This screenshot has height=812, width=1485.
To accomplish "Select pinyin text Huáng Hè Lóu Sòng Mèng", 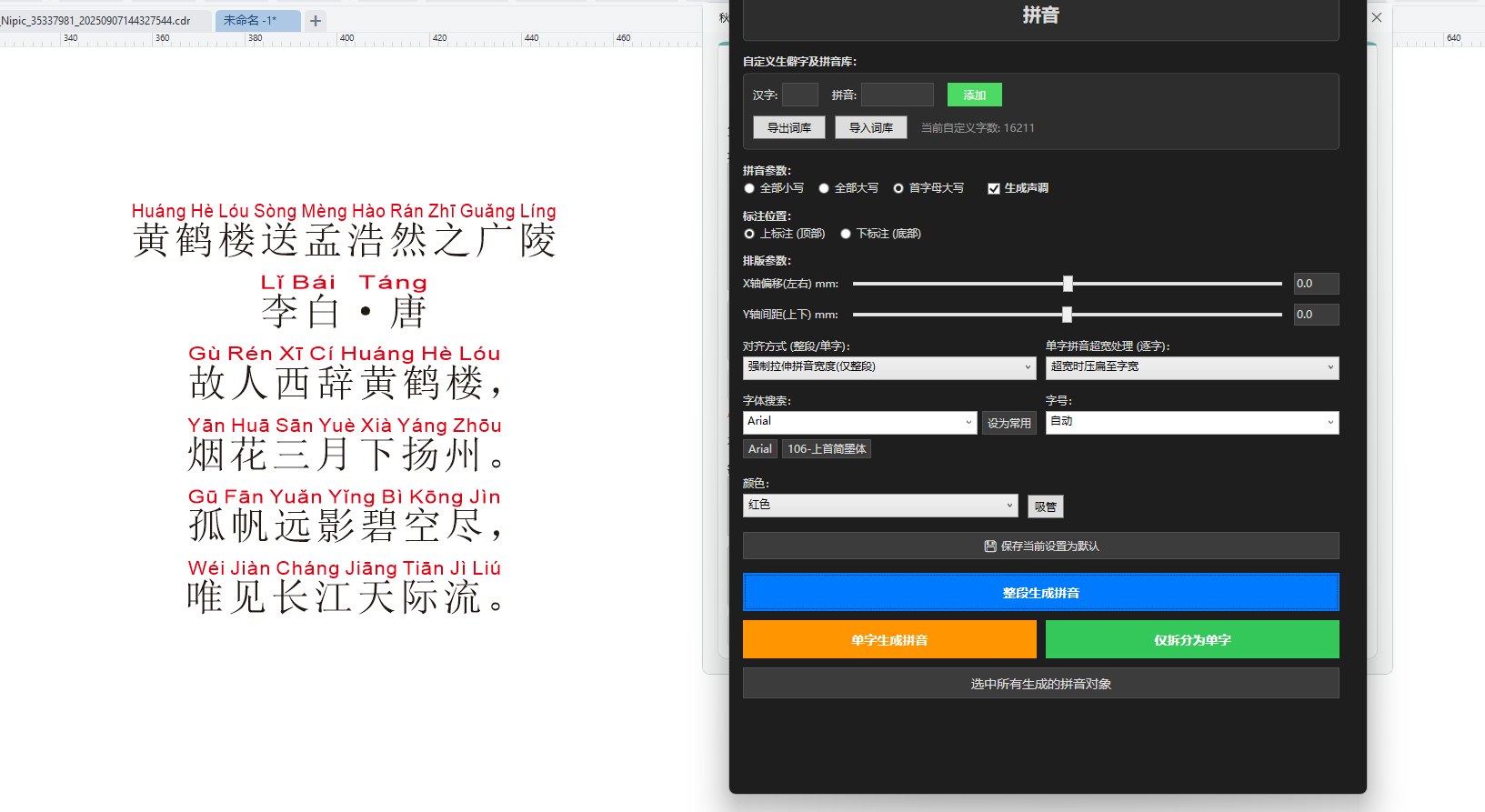I will pos(238,211).
